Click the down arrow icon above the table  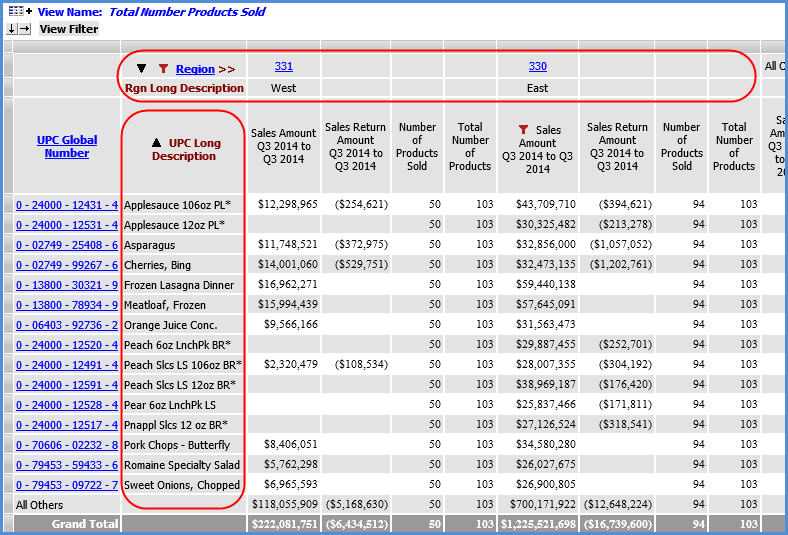pyautogui.click(x=11, y=29)
